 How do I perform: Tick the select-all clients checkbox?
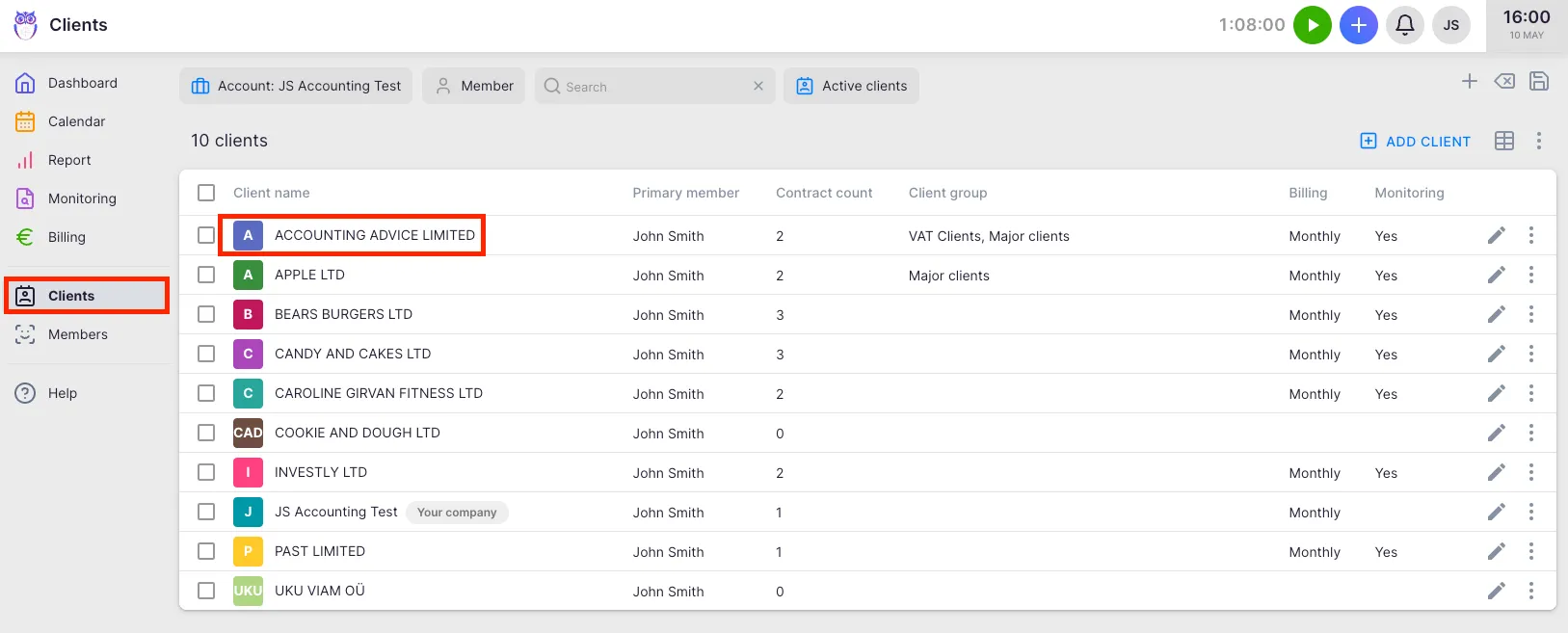tap(206, 193)
